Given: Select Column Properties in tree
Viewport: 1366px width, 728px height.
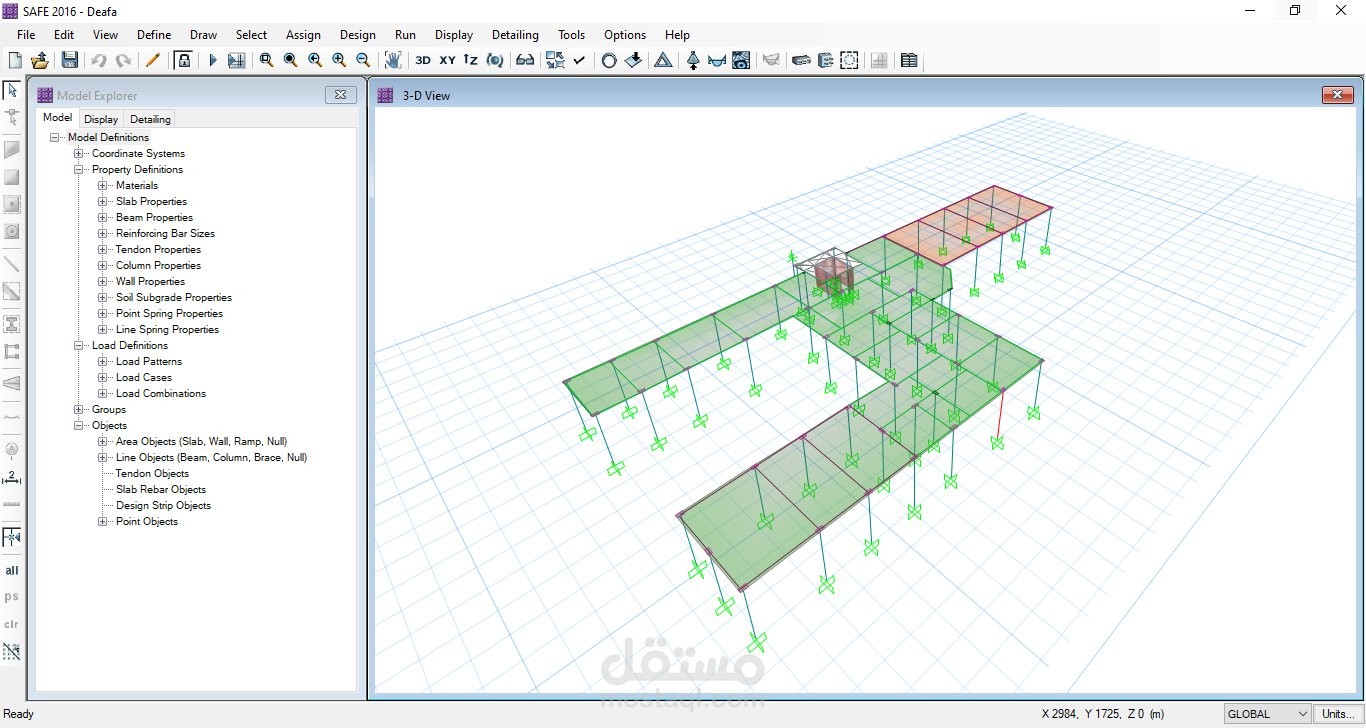Looking at the screenshot, I should (158, 265).
